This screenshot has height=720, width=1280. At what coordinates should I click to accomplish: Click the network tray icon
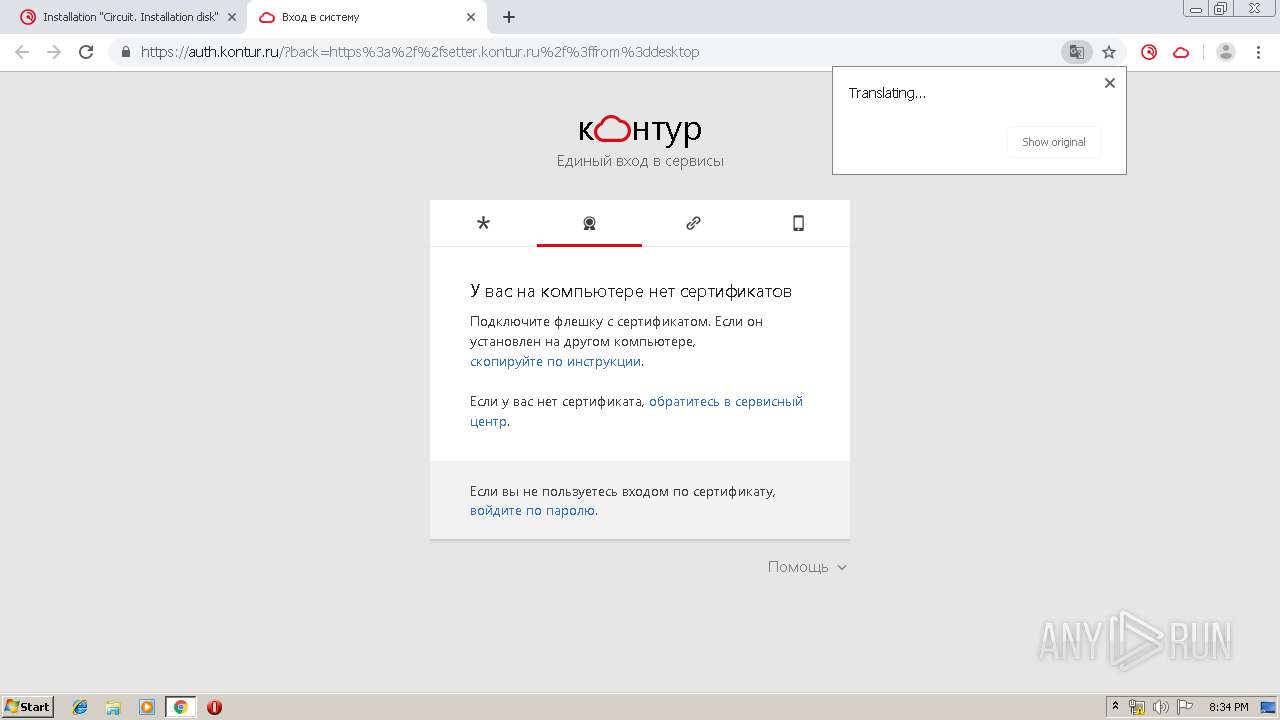[x=1137, y=707]
